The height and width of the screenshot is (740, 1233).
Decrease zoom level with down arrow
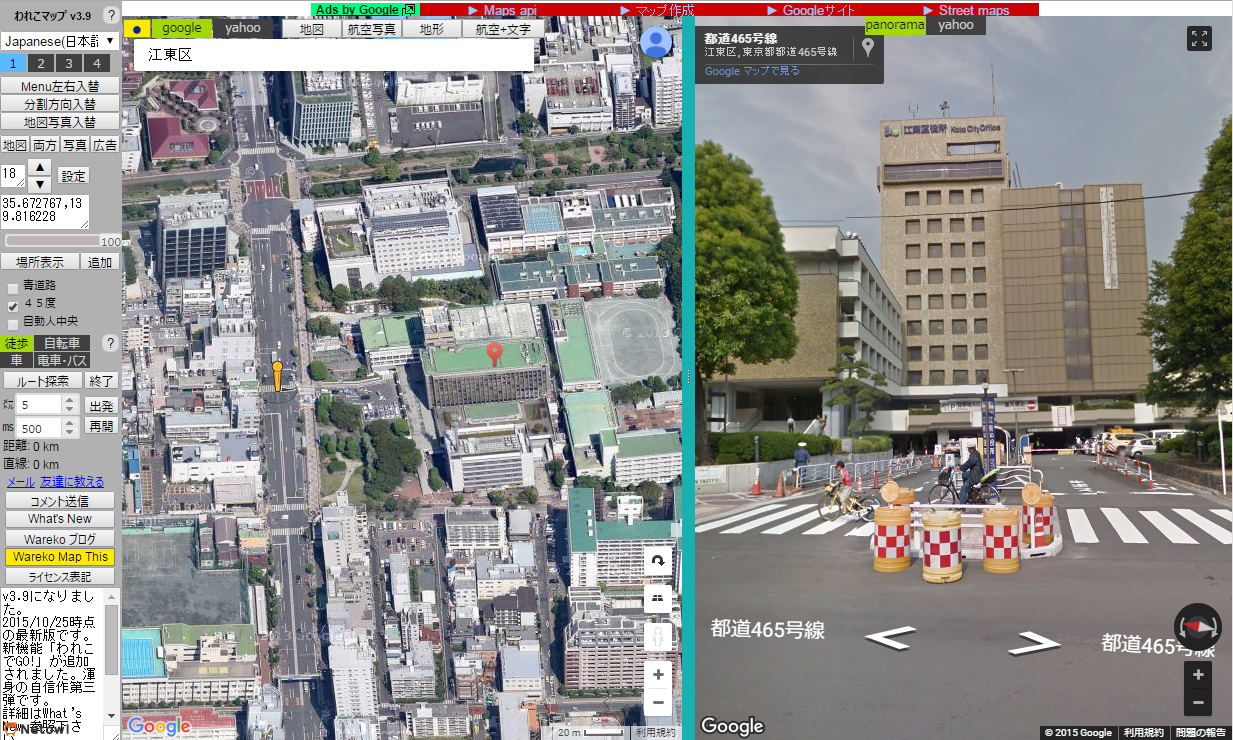(39, 184)
